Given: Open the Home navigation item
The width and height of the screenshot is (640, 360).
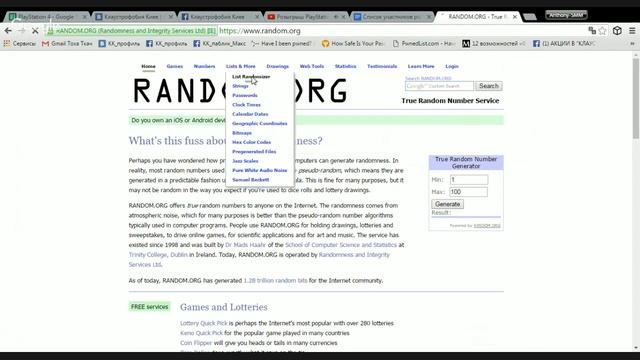Looking at the screenshot, I should (x=148, y=66).
